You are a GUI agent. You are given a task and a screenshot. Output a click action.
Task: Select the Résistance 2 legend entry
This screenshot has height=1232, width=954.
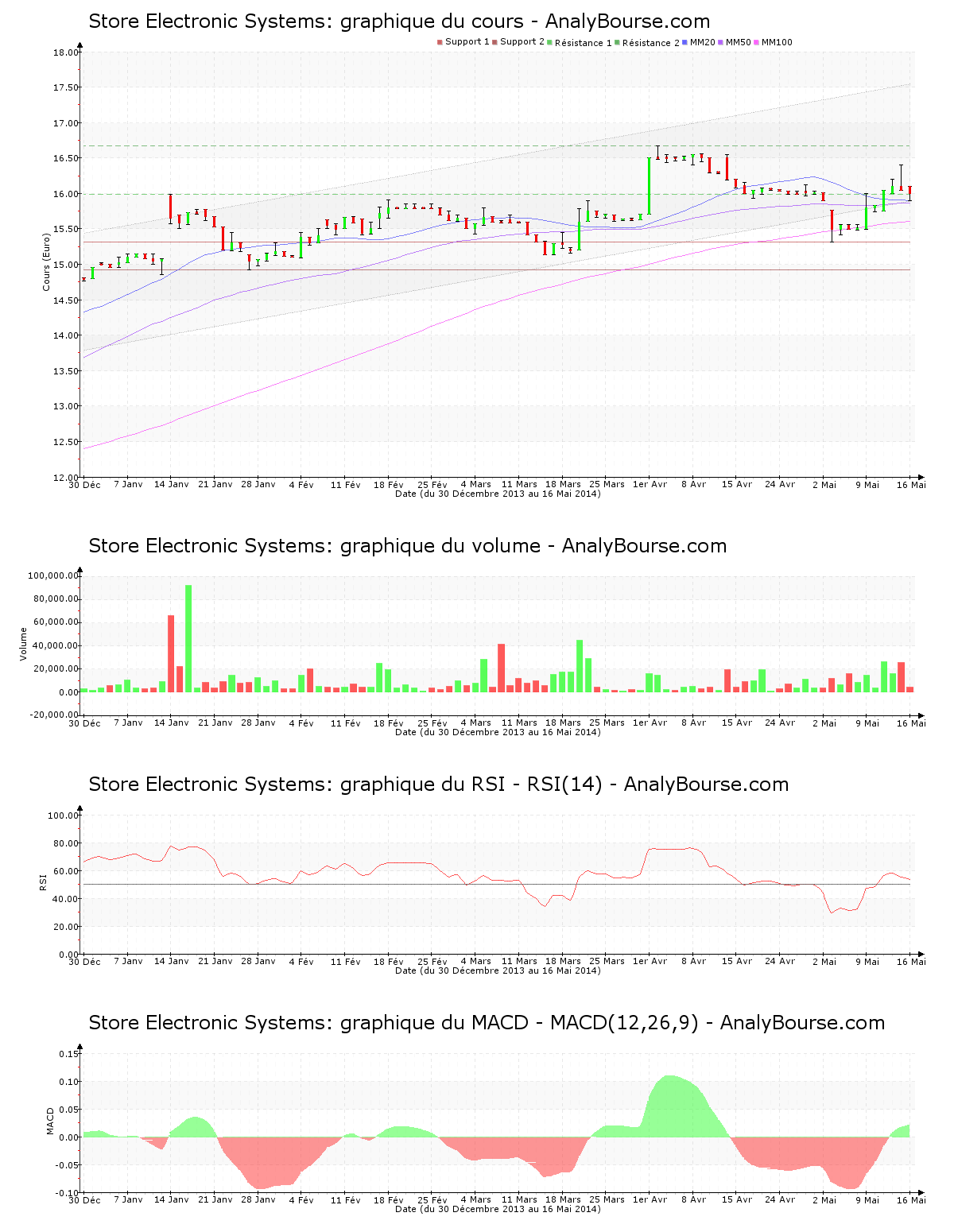coord(651,43)
